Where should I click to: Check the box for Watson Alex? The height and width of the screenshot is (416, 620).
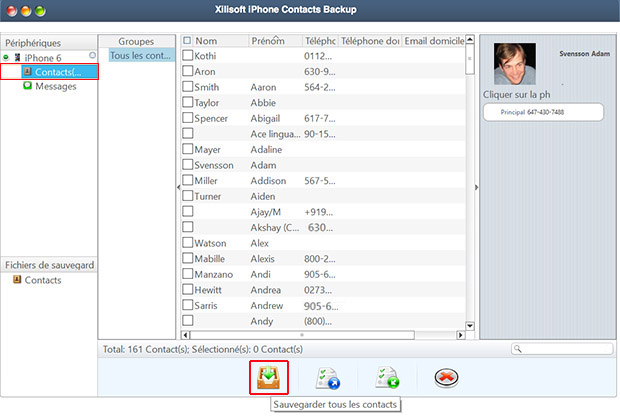[187, 242]
